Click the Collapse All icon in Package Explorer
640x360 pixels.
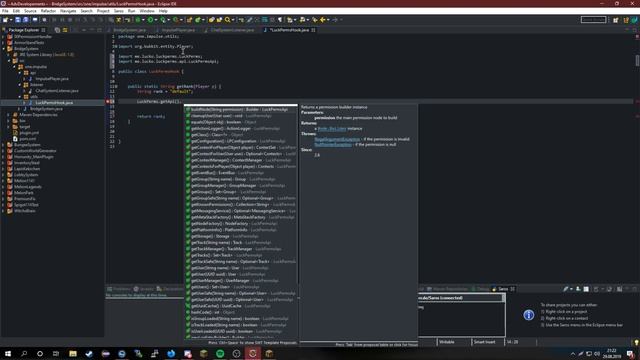pos(57,30)
